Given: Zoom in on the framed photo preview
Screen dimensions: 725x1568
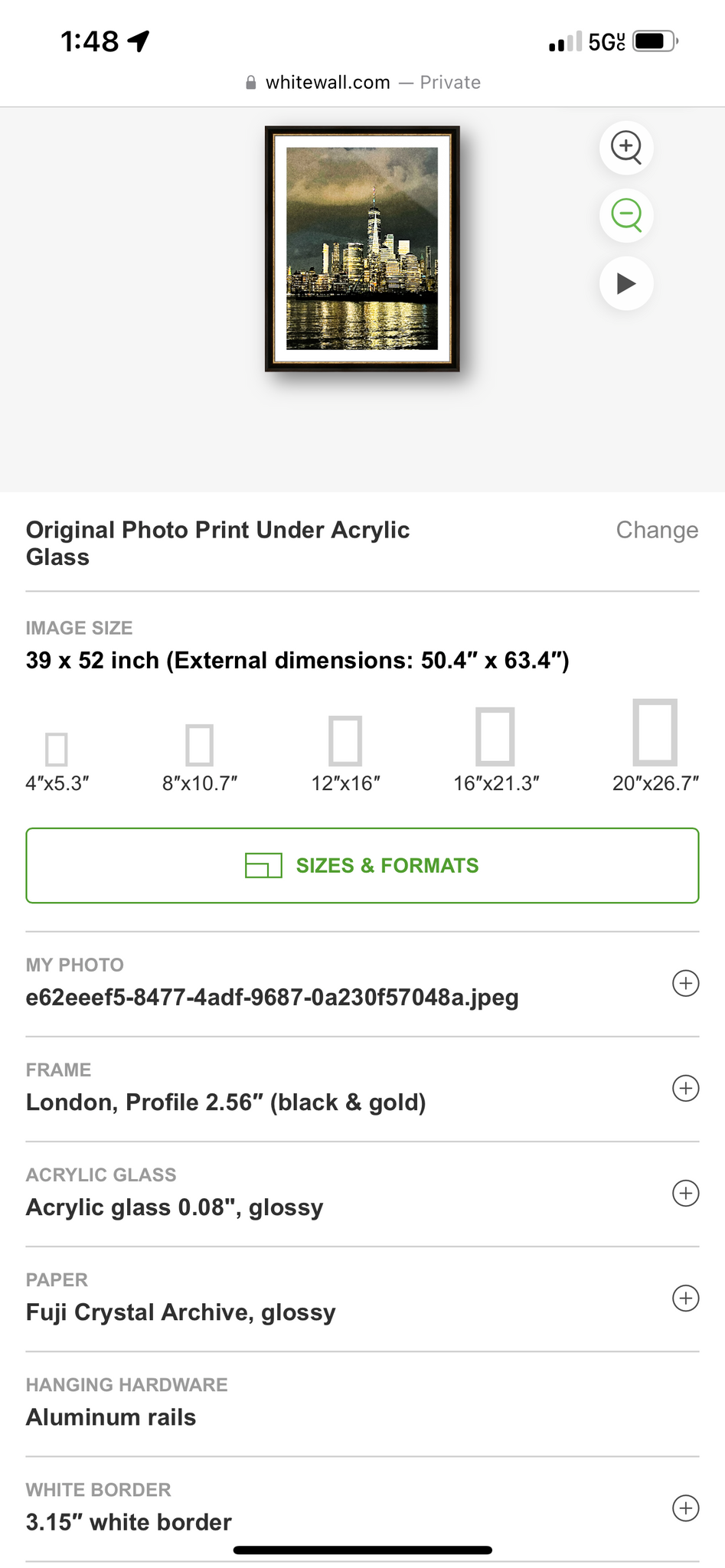Looking at the screenshot, I should coord(626,146).
